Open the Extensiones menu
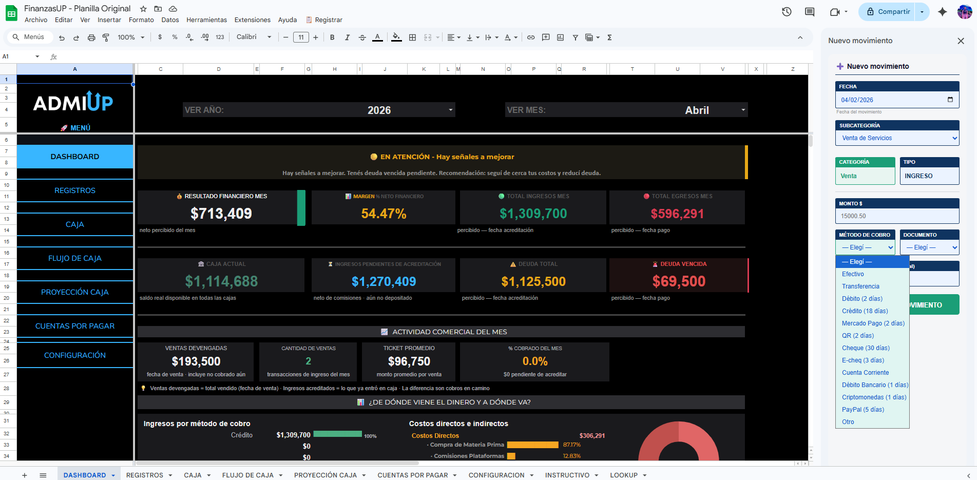This screenshot has width=977, height=480. tap(252, 20)
